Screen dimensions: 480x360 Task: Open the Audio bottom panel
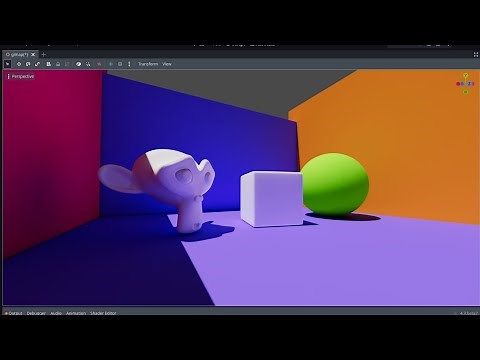pos(56,313)
